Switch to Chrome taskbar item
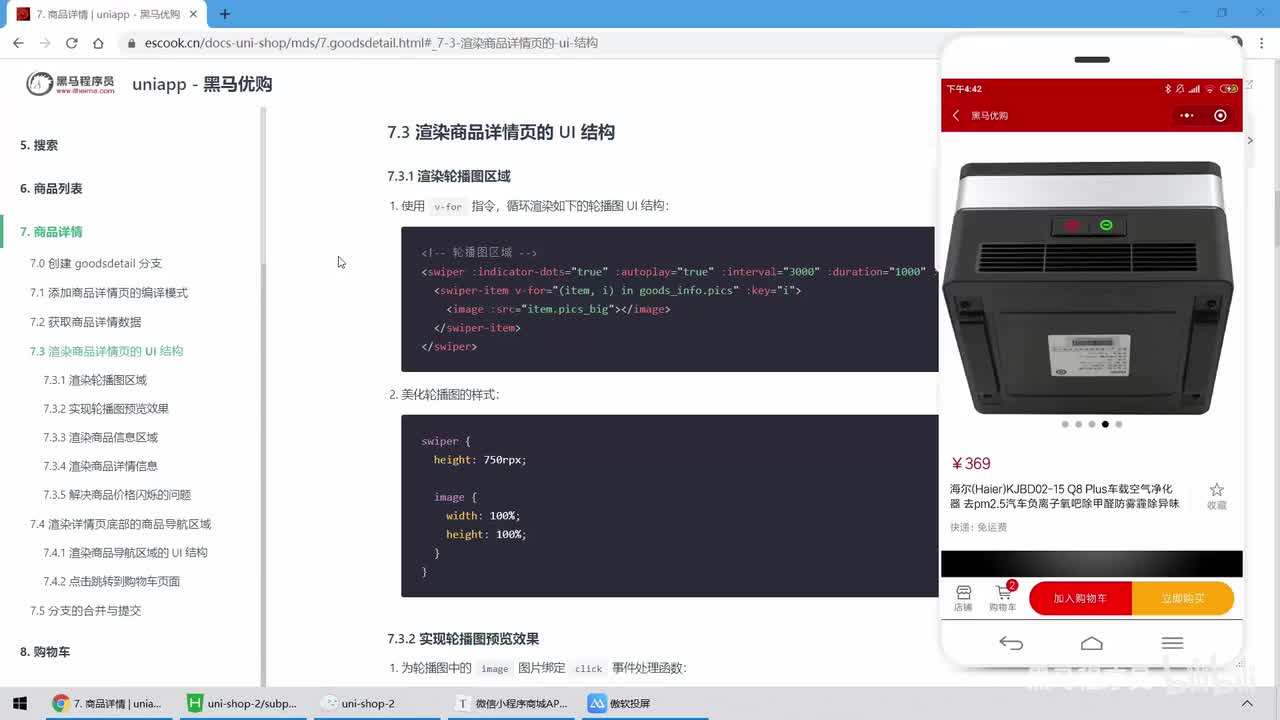The image size is (1280, 720). tap(107, 703)
